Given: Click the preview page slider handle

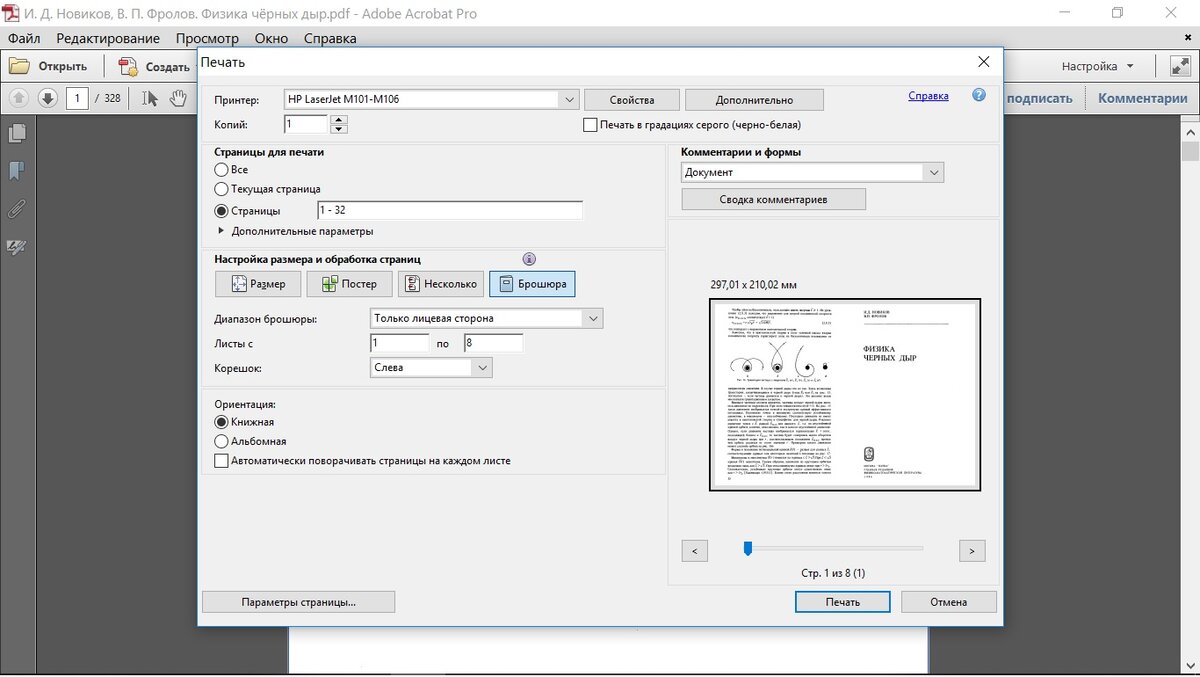Looking at the screenshot, I should coord(747,548).
